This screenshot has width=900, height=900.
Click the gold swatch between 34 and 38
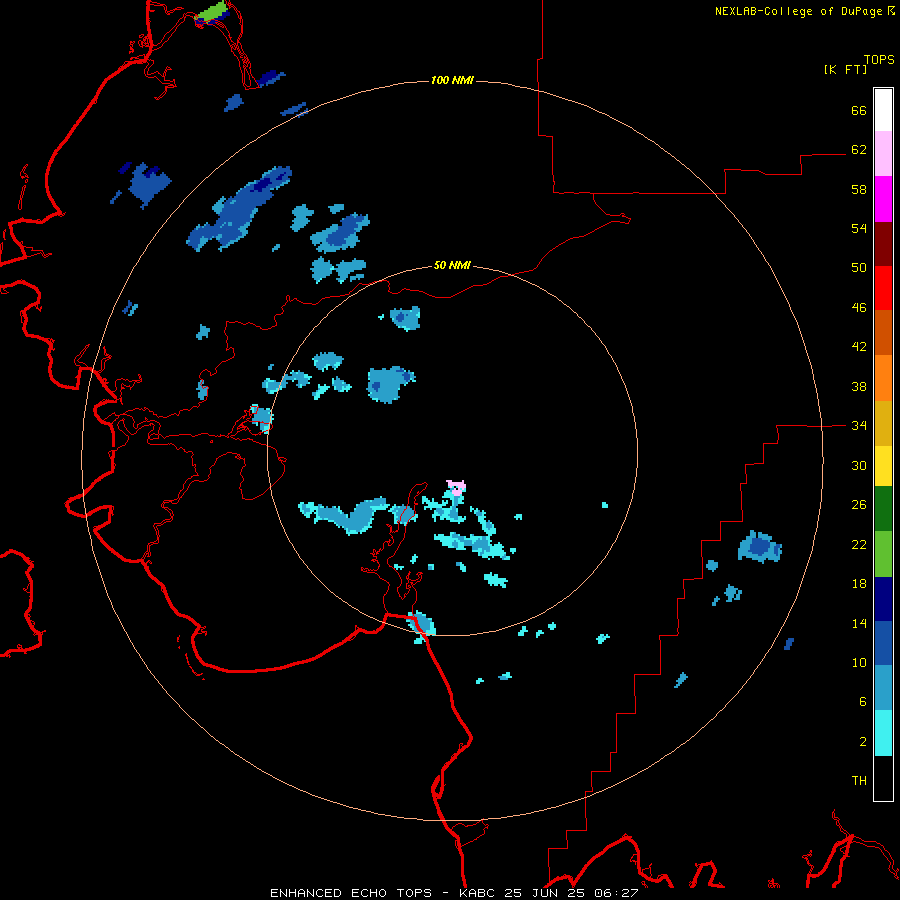[x=883, y=423]
